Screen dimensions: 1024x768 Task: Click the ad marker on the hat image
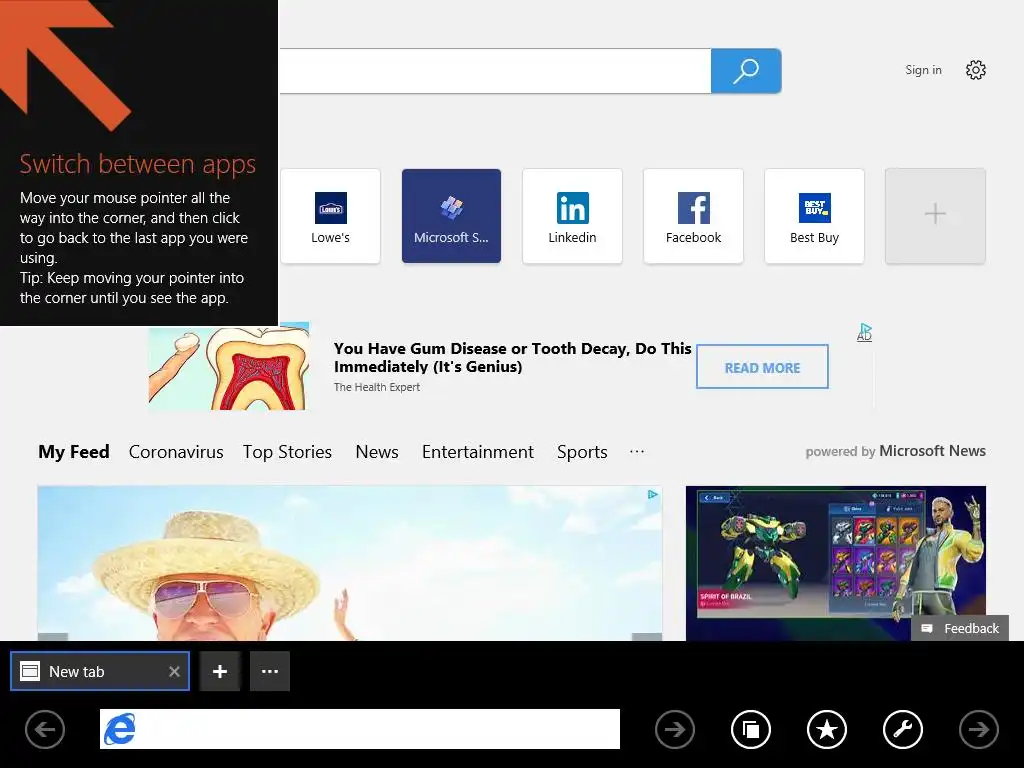pos(652,494)
